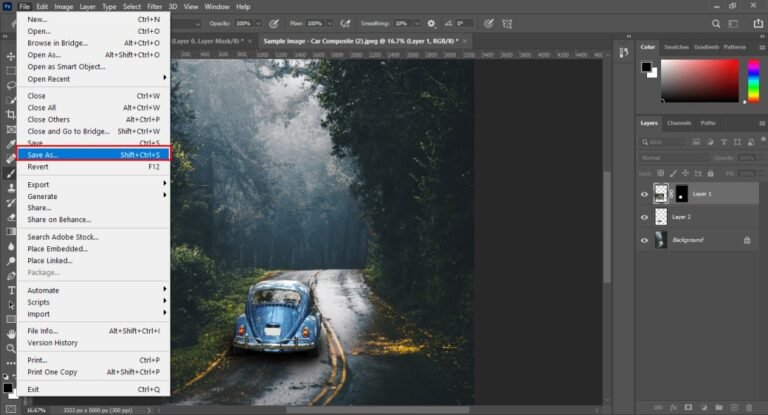The width and height of the screenshot is (768, 415).
Task: Select the Hand tool
Action: [x=11, y=334]
